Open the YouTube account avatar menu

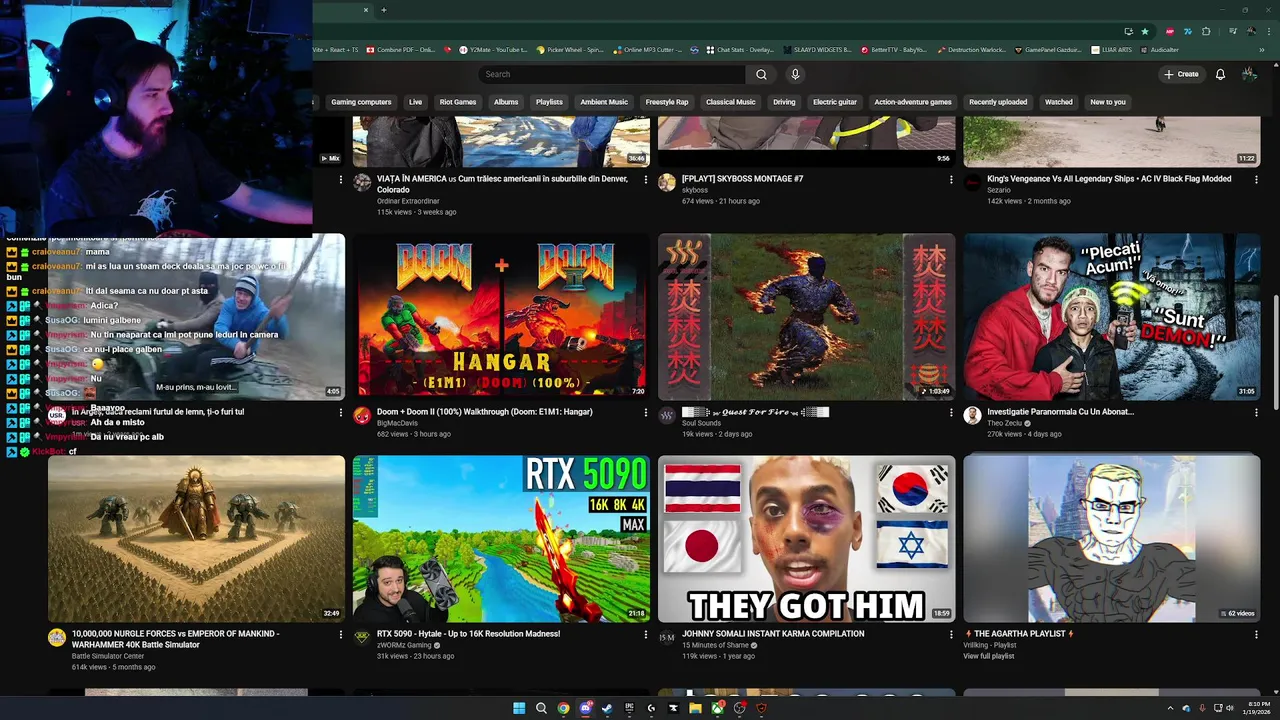tap(1249, 74)
